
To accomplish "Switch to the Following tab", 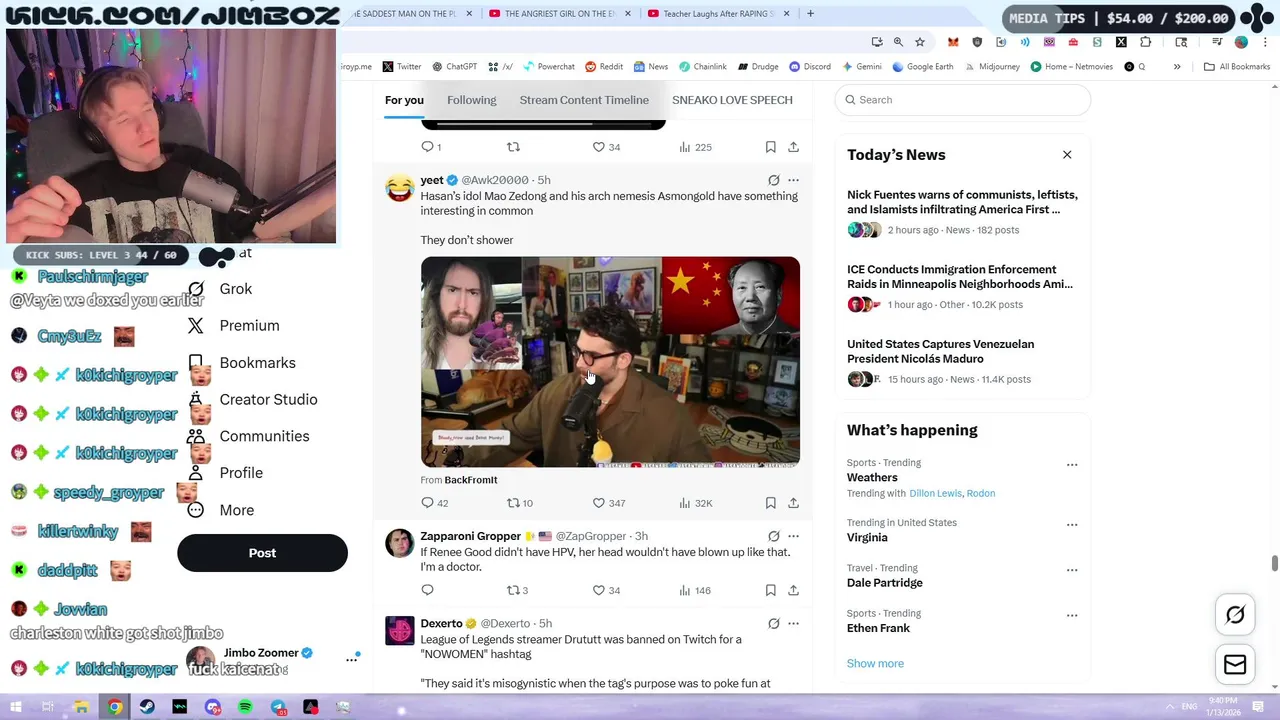I will (471, 100).
